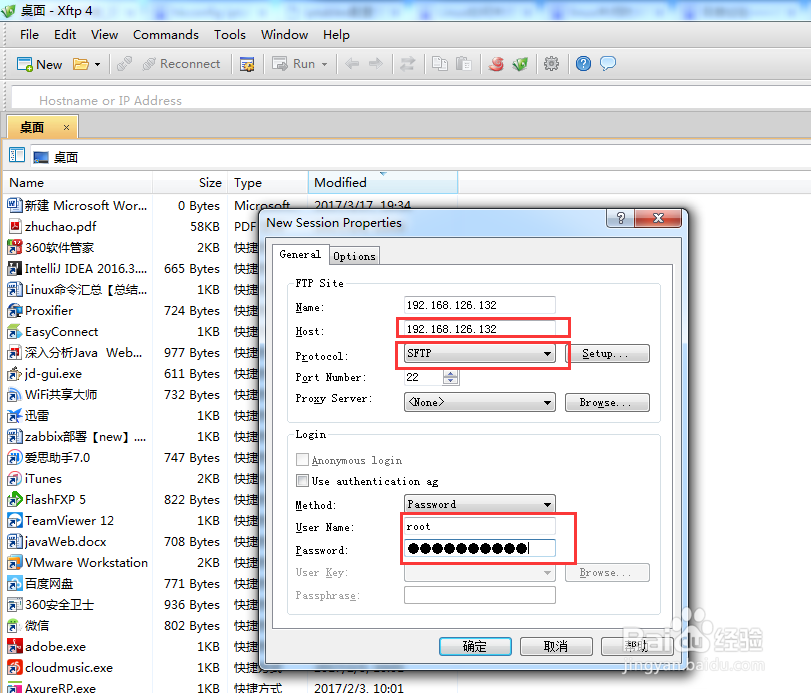Click the Setup... button
811x693 pixels.
tap(607, 354)
